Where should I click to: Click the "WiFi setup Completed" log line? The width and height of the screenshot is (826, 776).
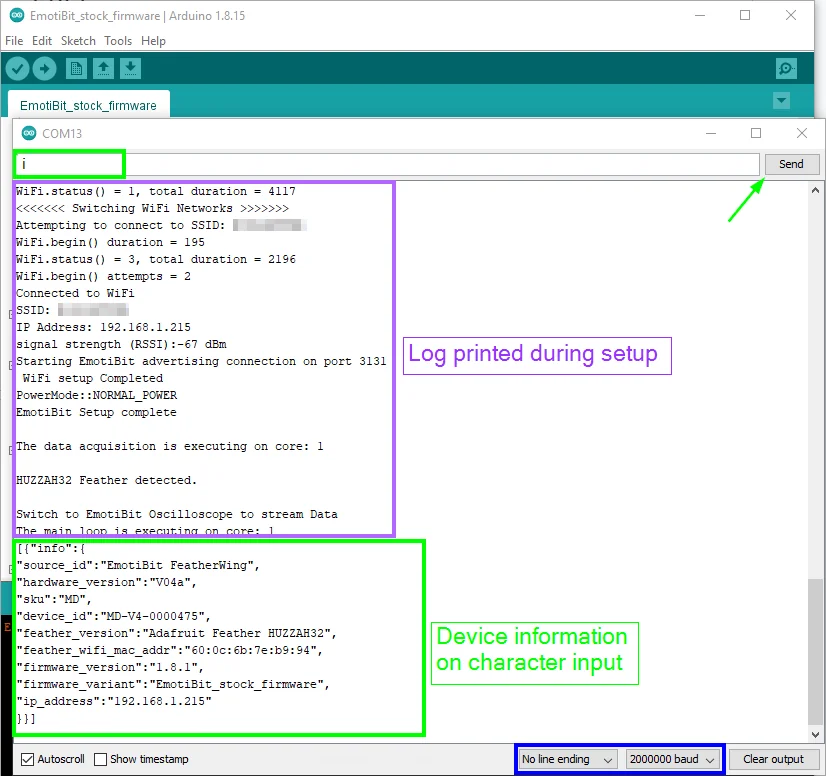point(93,378)
